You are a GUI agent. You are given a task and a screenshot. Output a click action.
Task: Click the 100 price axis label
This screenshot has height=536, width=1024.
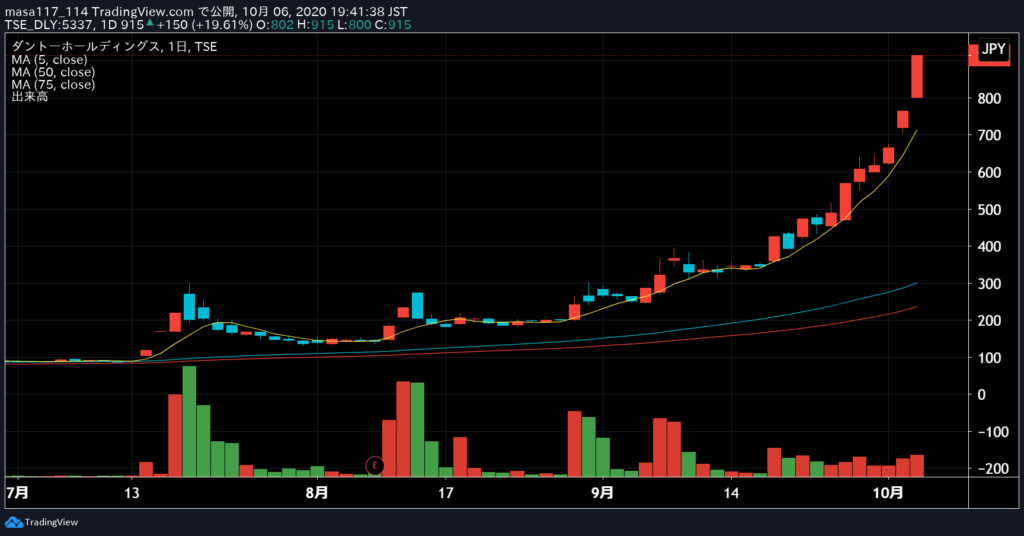pos(989,358)
